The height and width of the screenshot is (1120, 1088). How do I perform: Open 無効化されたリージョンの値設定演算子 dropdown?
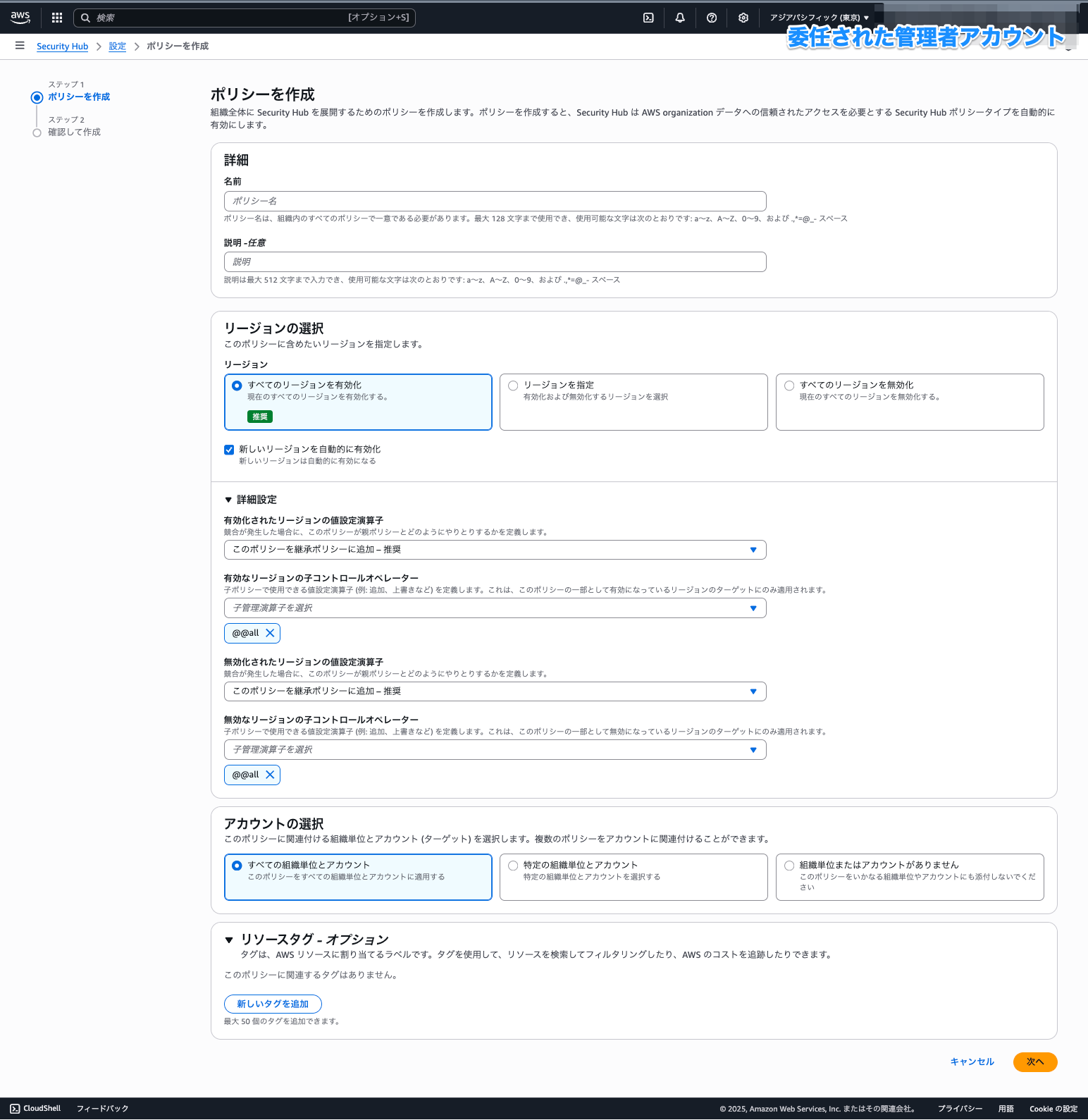tap(495, 691)
